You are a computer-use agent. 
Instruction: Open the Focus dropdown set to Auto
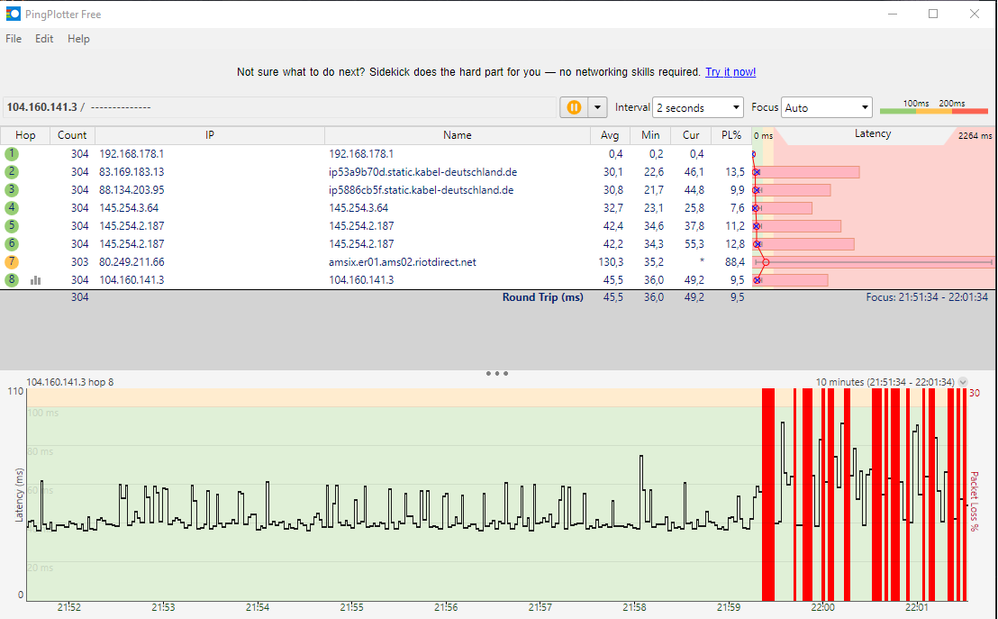pos(826,108)
